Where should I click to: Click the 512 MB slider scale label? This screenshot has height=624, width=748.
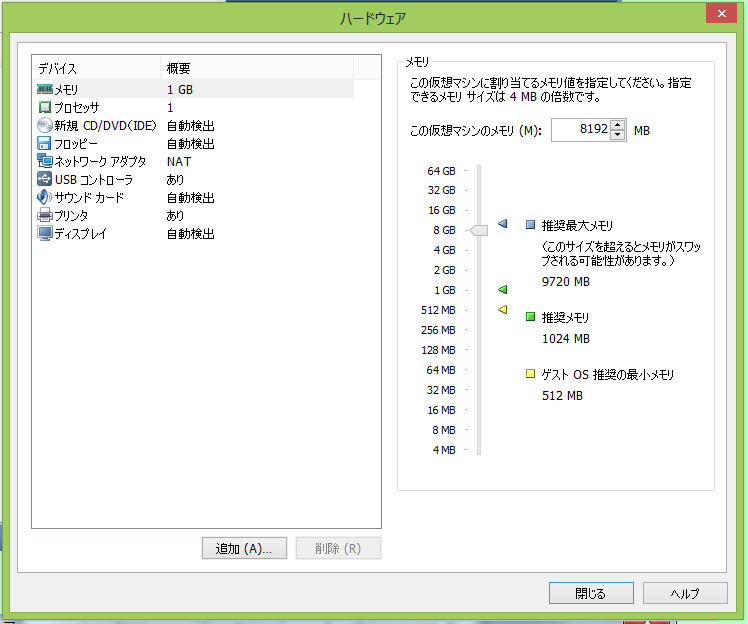click(438, 310)
